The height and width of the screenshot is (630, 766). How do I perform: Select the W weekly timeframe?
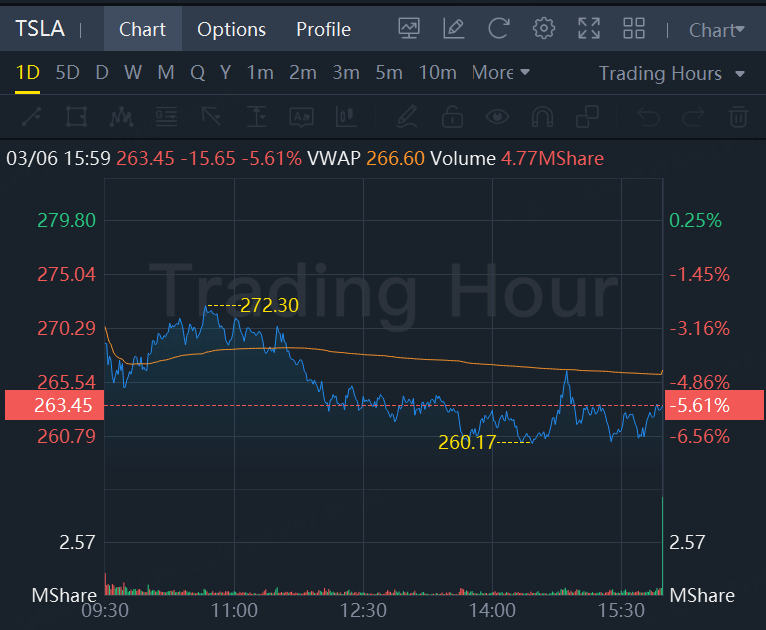click(x=133, y=72)
